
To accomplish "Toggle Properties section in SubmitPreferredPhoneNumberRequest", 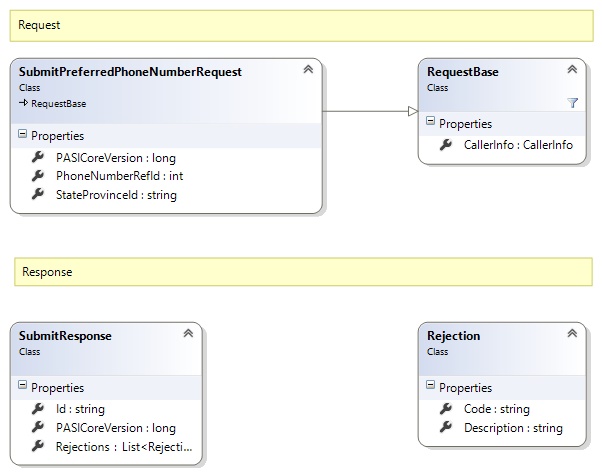I will click(23, 136).
